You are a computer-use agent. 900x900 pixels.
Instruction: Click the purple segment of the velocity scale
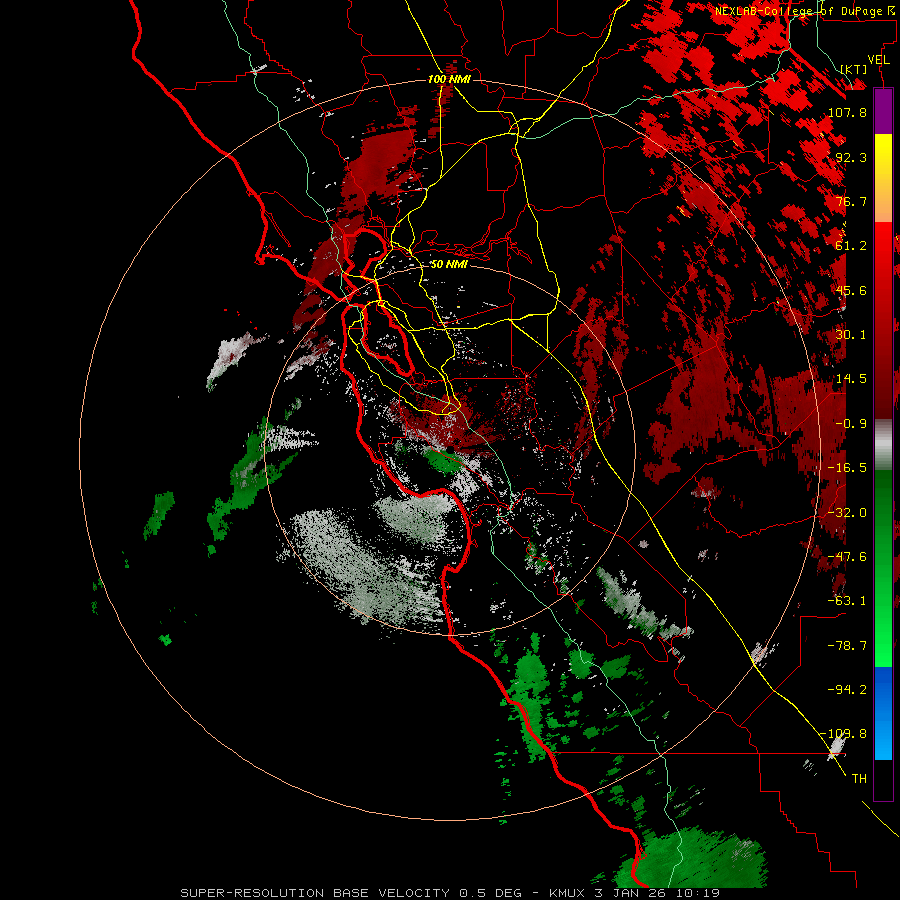click(x=883, y=111)
